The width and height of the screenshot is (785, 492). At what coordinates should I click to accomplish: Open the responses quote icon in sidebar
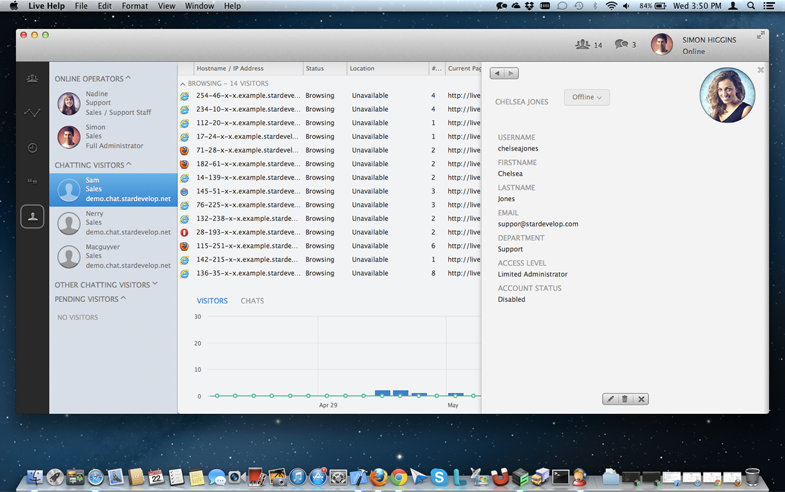pyautogui.click(x=32, y=182)
